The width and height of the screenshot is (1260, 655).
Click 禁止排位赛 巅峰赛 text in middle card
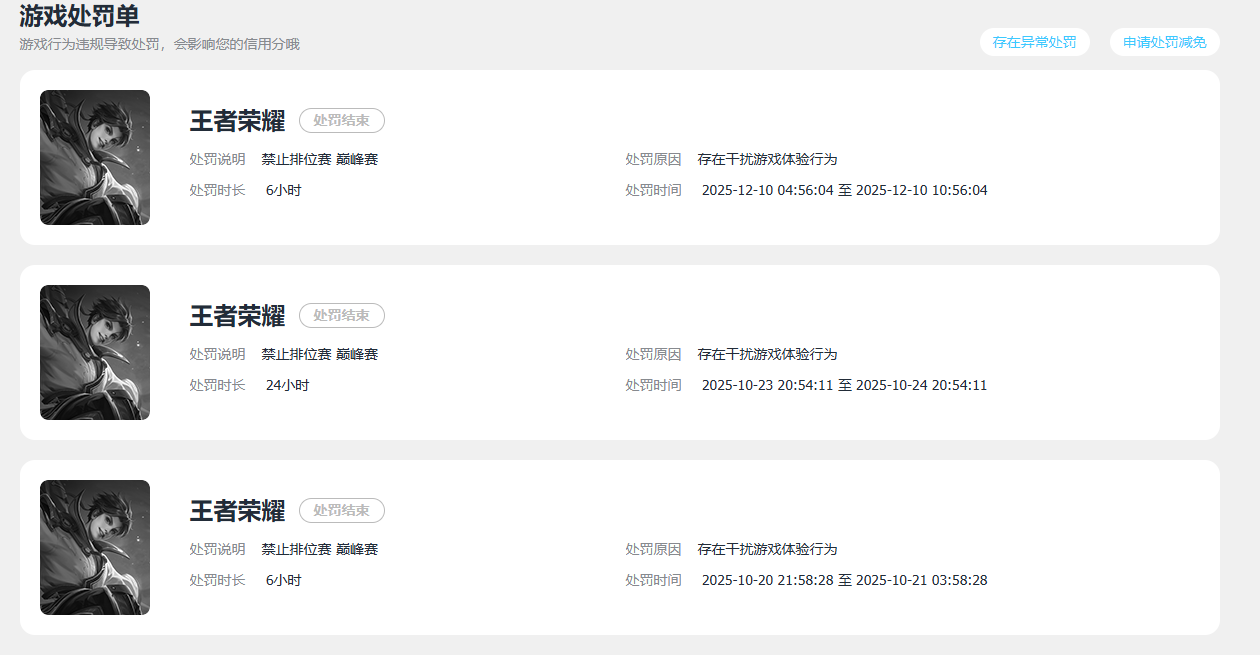point(319,354)
